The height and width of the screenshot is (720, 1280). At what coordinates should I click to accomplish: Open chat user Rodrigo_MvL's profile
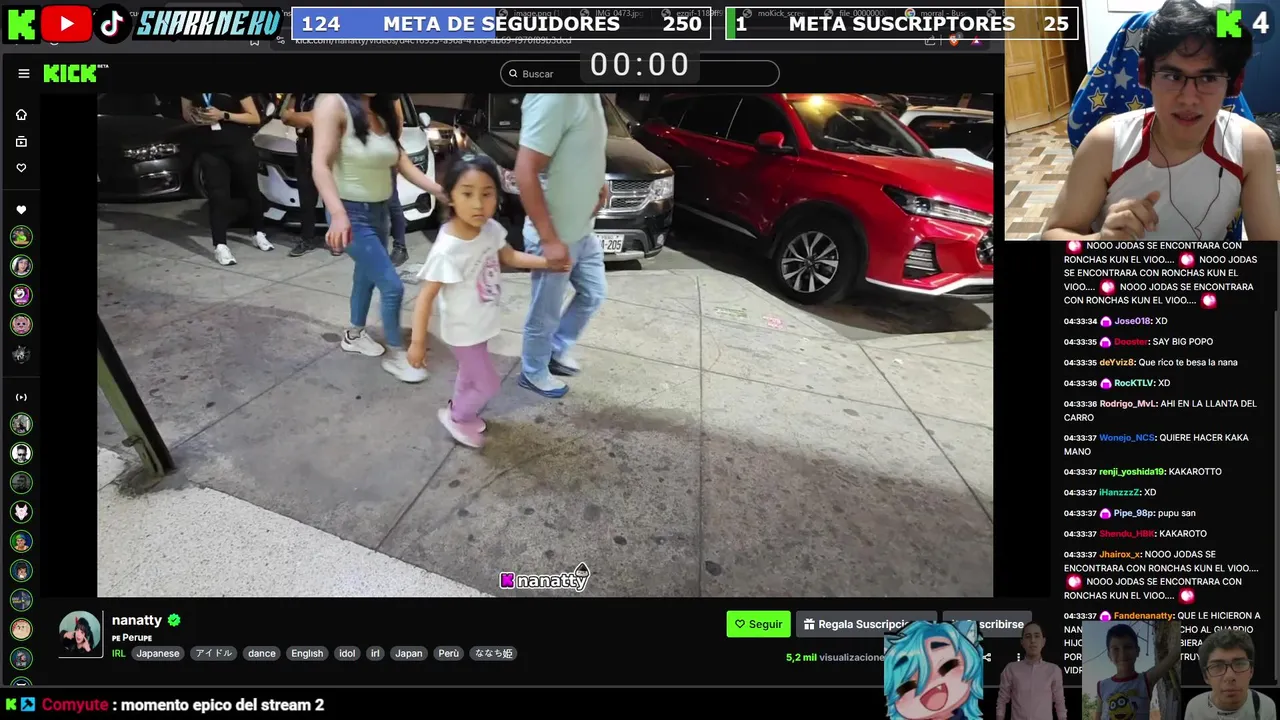pyautogui.click(x=1128, y=404)
